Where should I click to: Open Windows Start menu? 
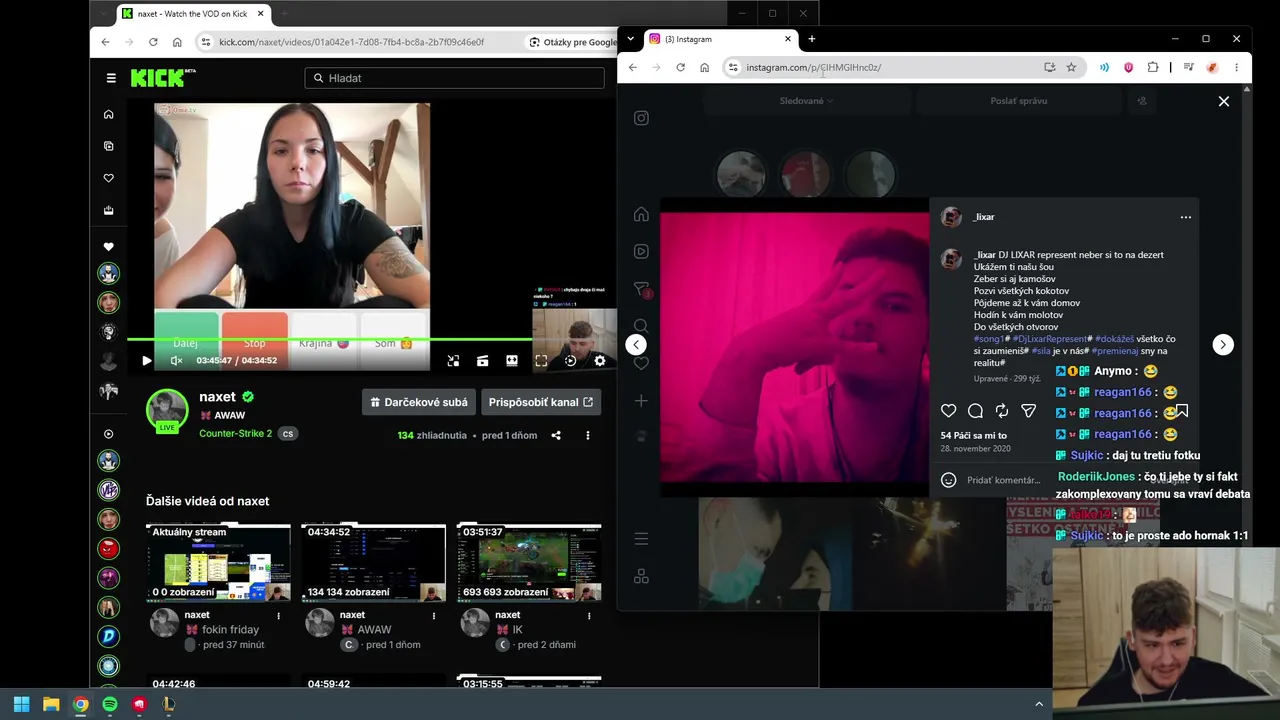21,704
